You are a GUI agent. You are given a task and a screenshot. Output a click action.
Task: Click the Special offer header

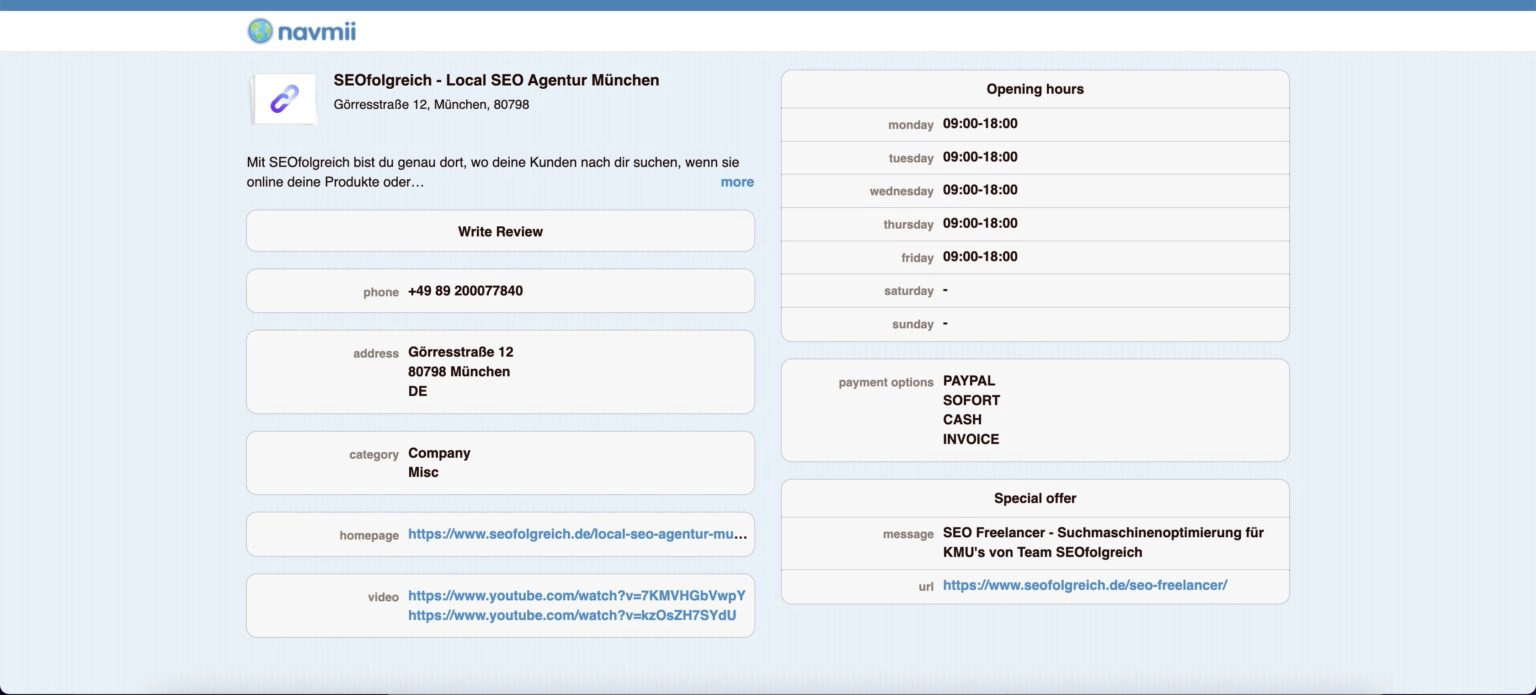pos(1035,498)
